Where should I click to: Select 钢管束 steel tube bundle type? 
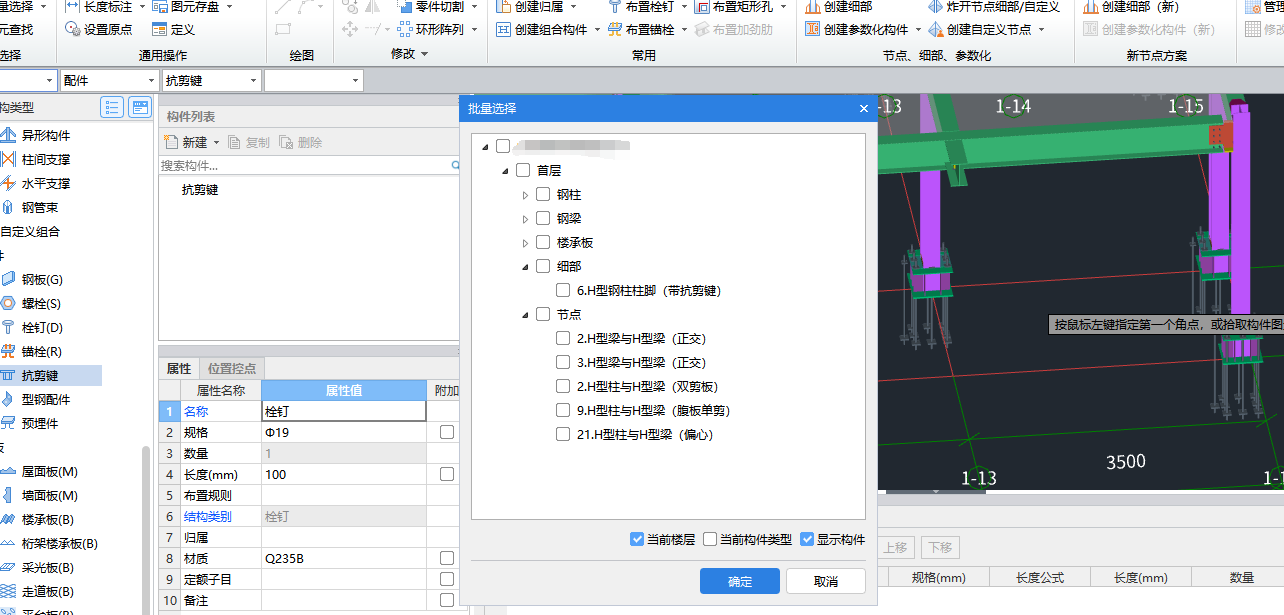[x=40, y=207]
